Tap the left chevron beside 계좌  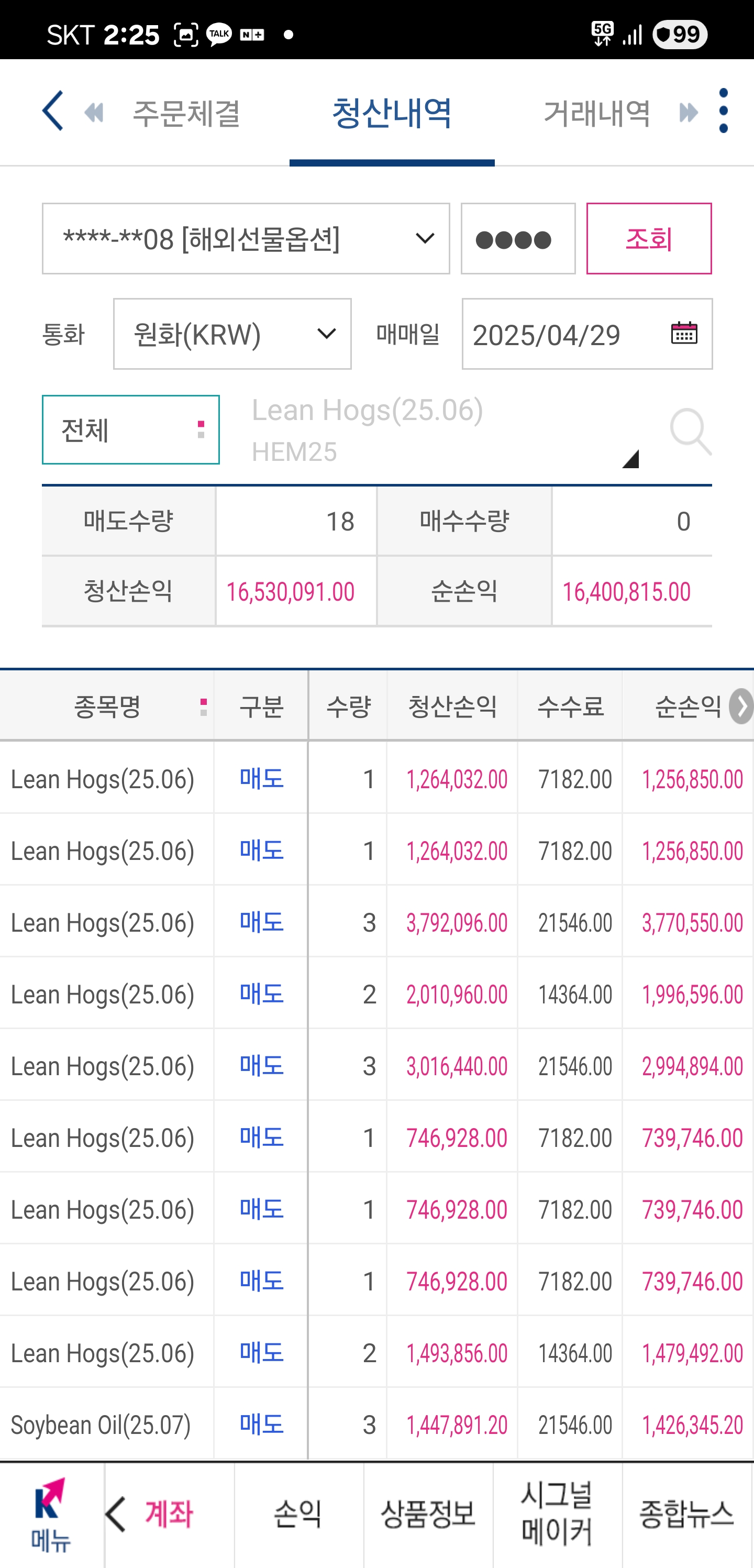coord(116,1514)
